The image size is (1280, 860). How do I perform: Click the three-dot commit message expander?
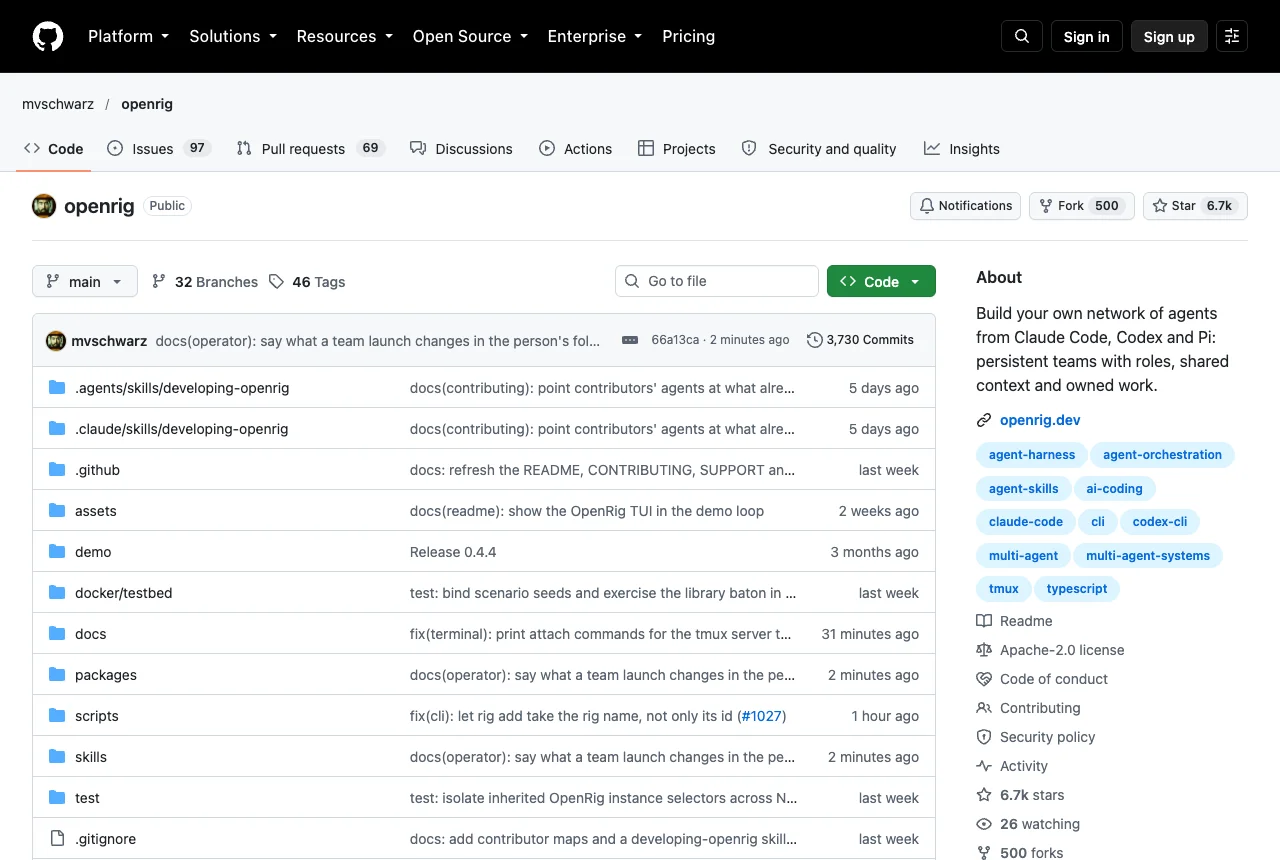[x=630, y=340]
